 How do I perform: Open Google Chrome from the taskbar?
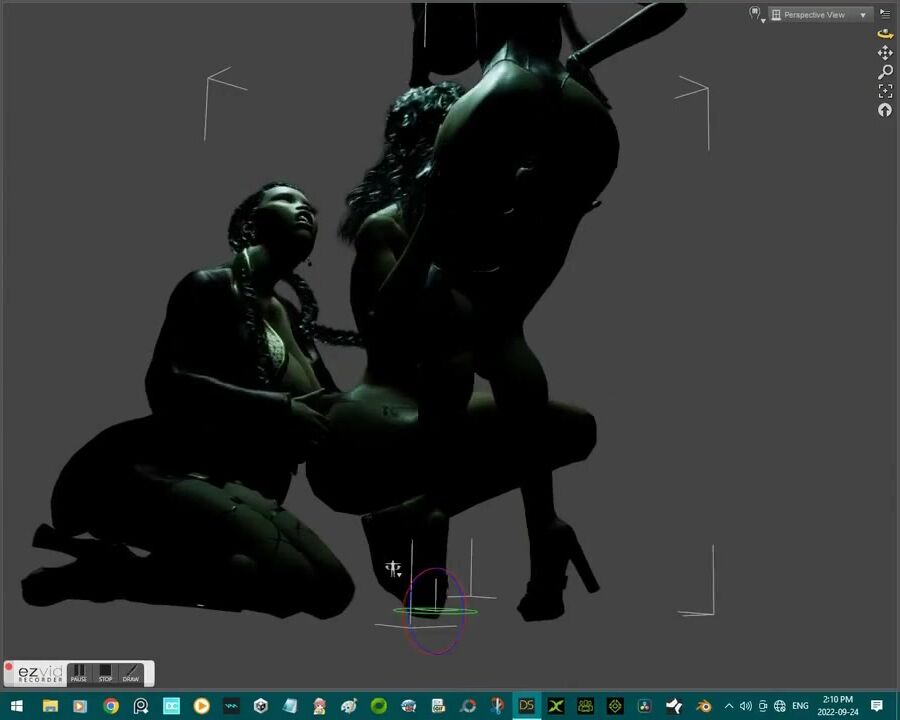coord(111,706)
